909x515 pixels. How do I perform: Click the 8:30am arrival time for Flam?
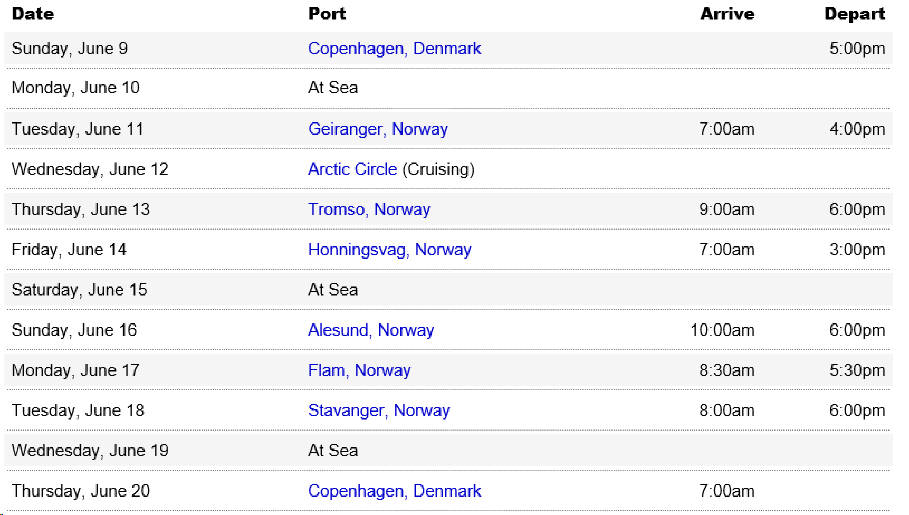(x=726, y=371)
